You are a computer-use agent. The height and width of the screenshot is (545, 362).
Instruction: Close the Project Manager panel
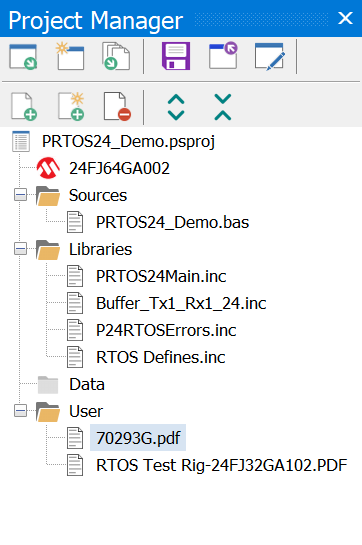[x=345, y=18]
